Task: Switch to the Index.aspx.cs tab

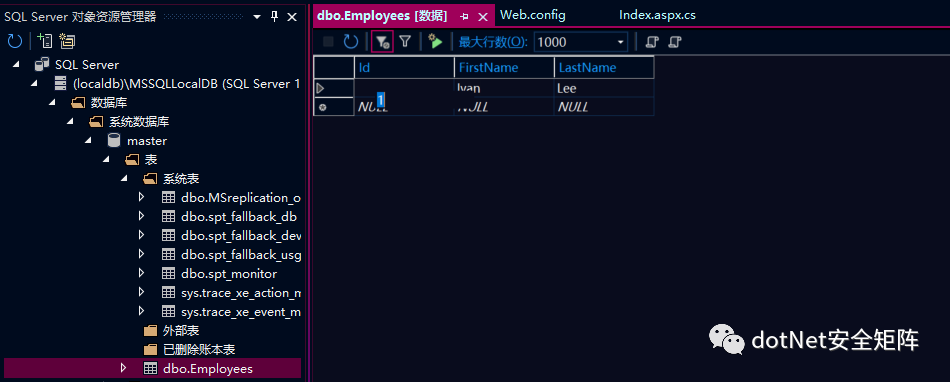Action: pyautogui.click(x=657, y=15)
